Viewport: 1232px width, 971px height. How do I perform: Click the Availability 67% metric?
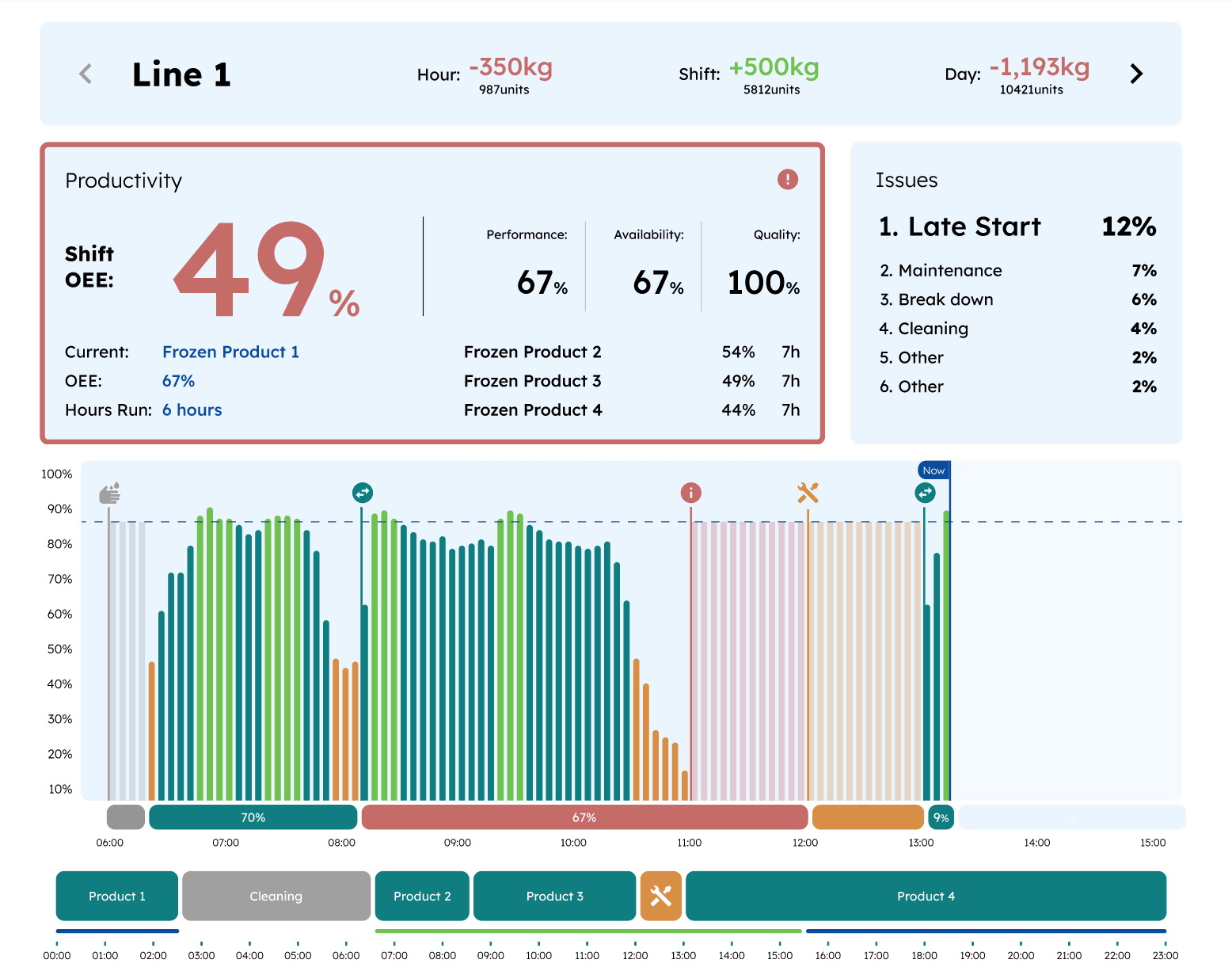coord(658,283)
